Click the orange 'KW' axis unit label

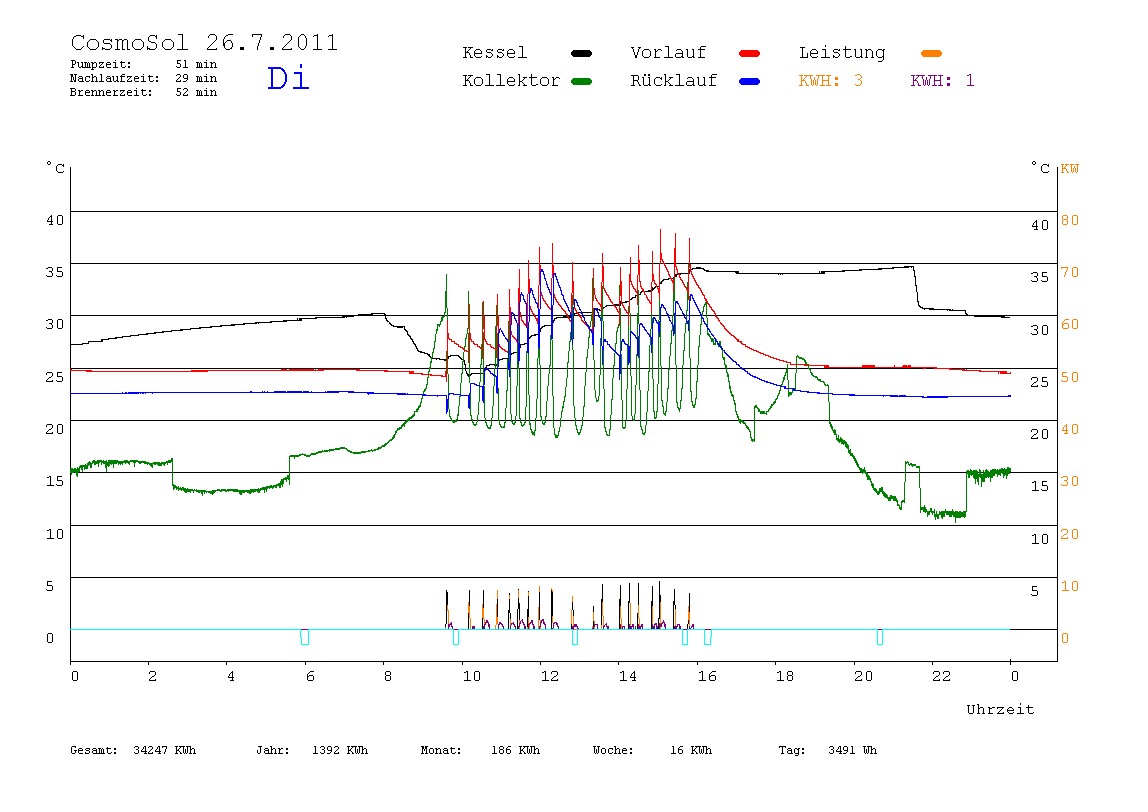(x=1070, y=169)
